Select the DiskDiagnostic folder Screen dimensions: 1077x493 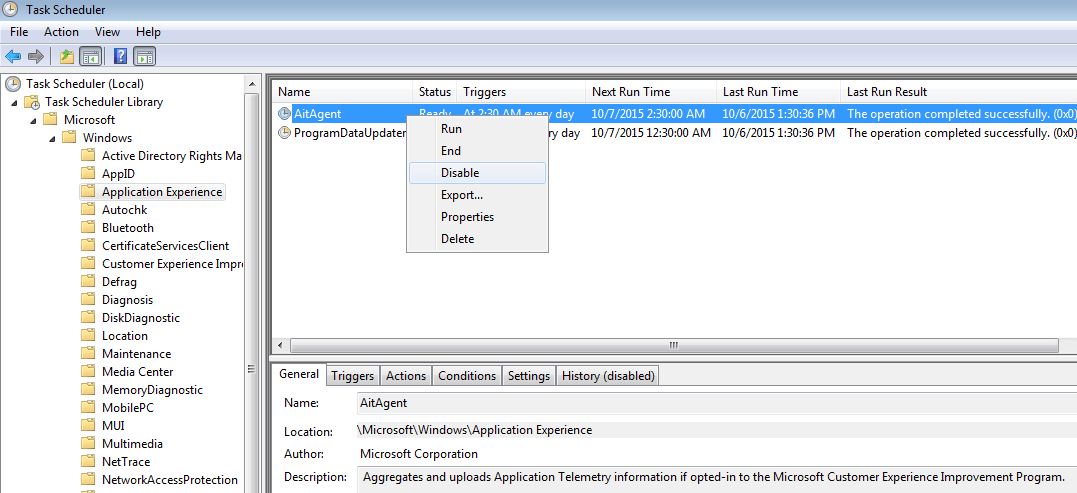click(141, 317)
